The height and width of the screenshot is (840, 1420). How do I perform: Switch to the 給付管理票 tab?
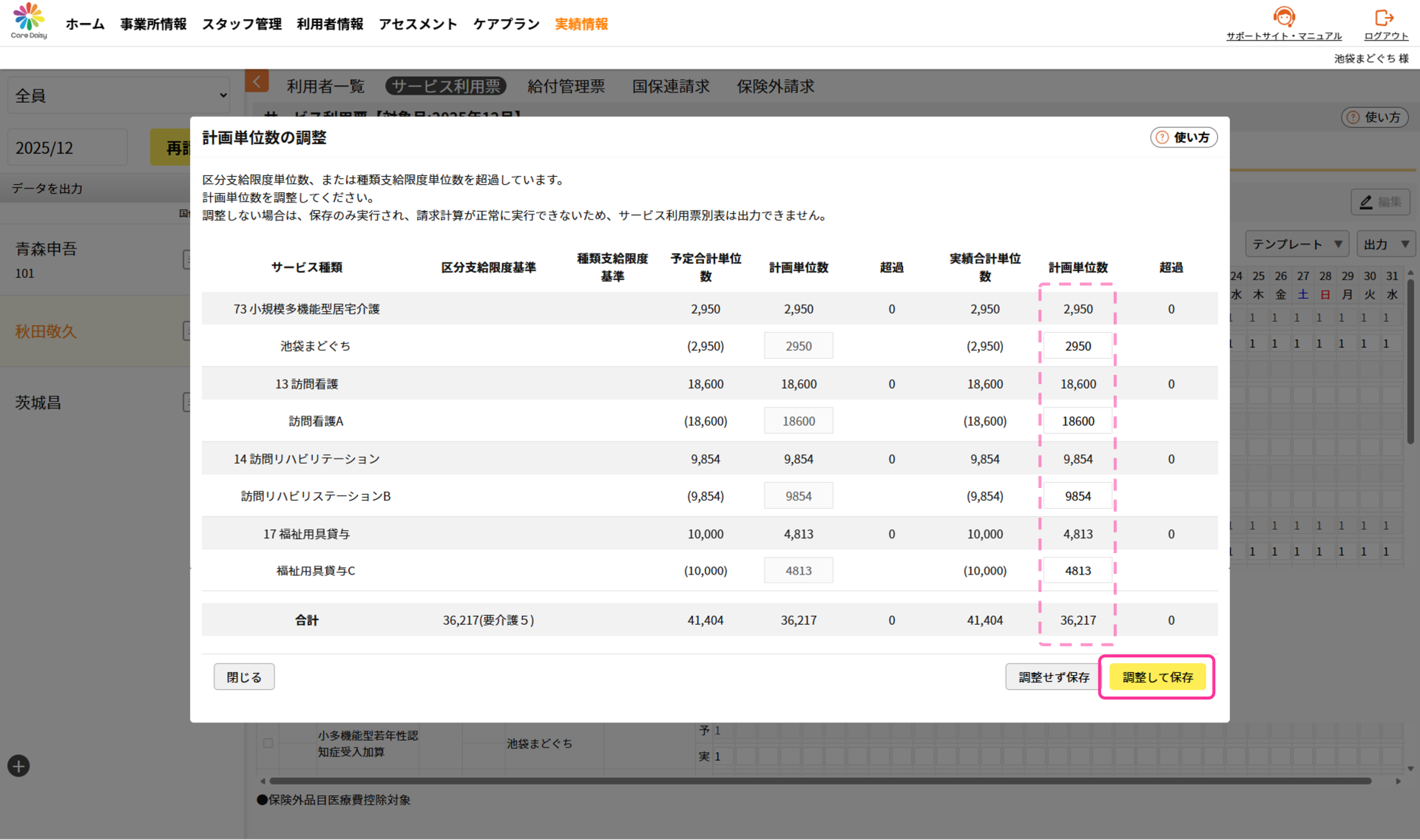tap(566, 87)
